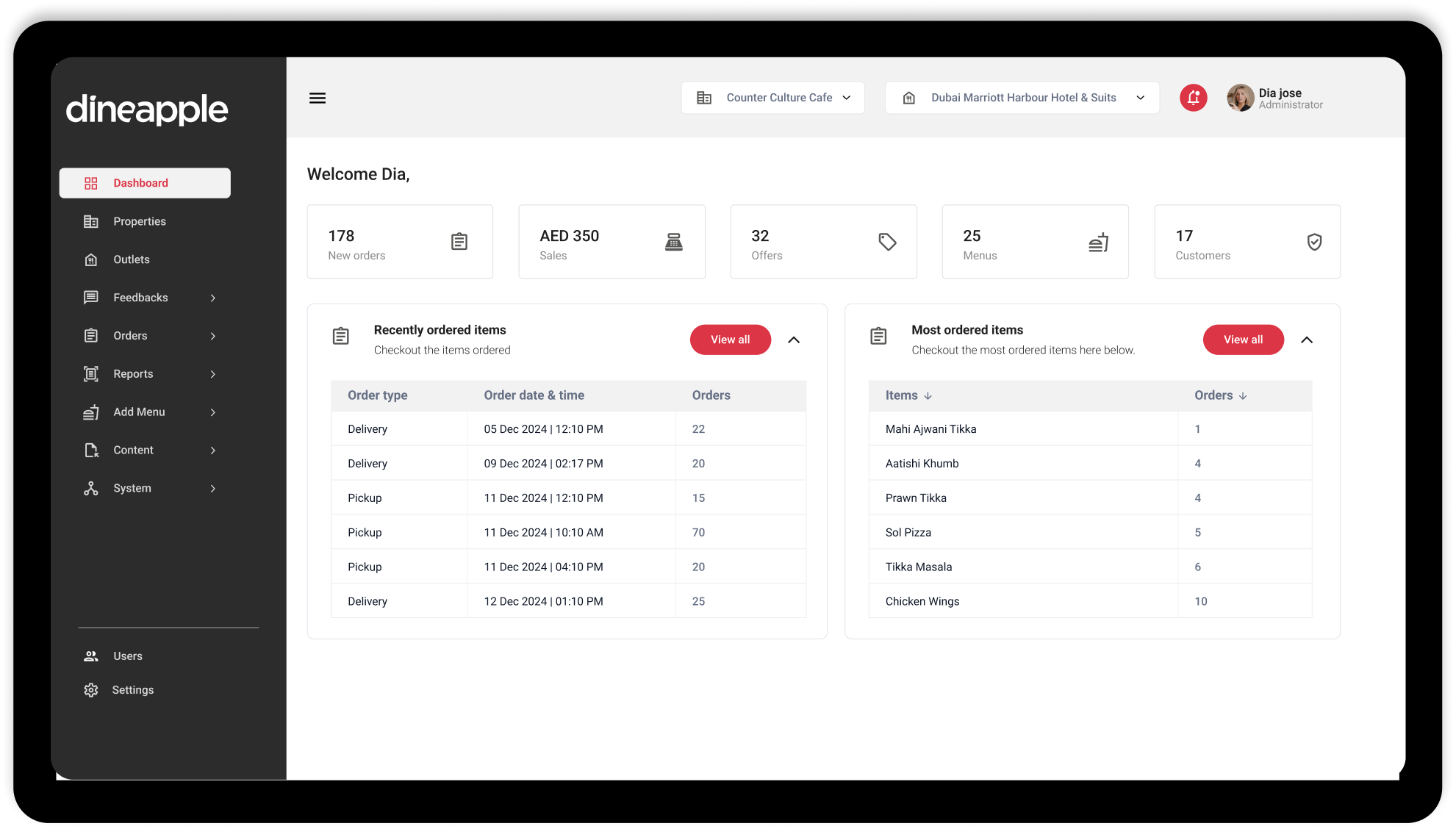Open the System share icon
Viewport: 1456px width, 829px height.
coord(90,487)
